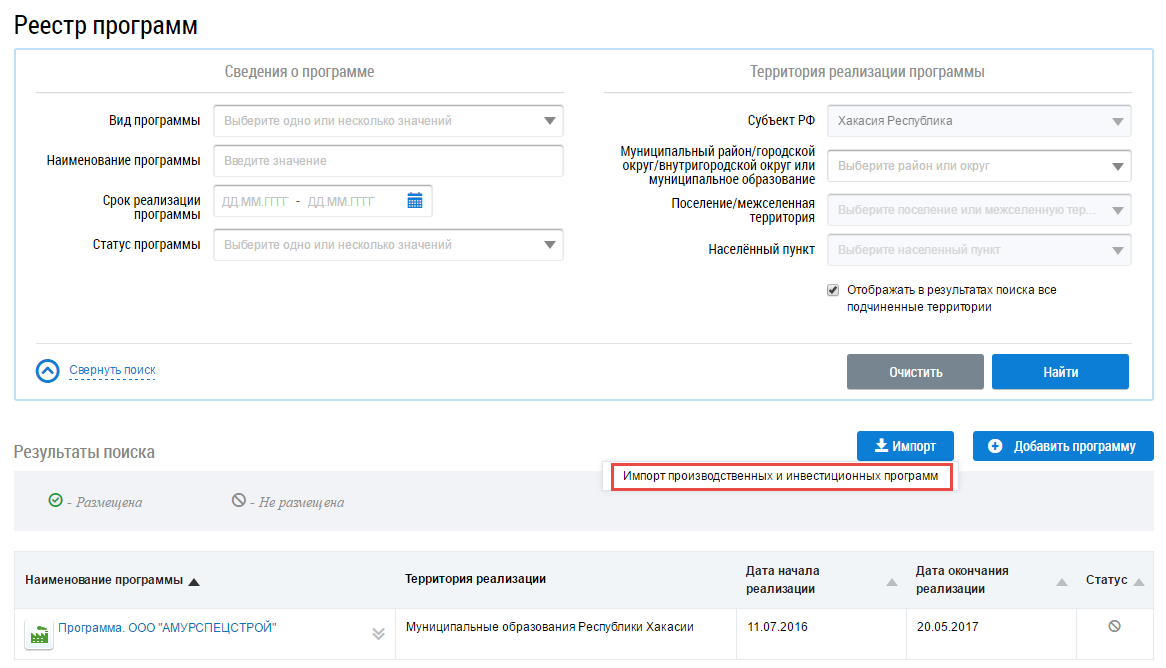
Task: Open the calendar date picker icon
Action: pyautogui.click(x=415, y=201)
